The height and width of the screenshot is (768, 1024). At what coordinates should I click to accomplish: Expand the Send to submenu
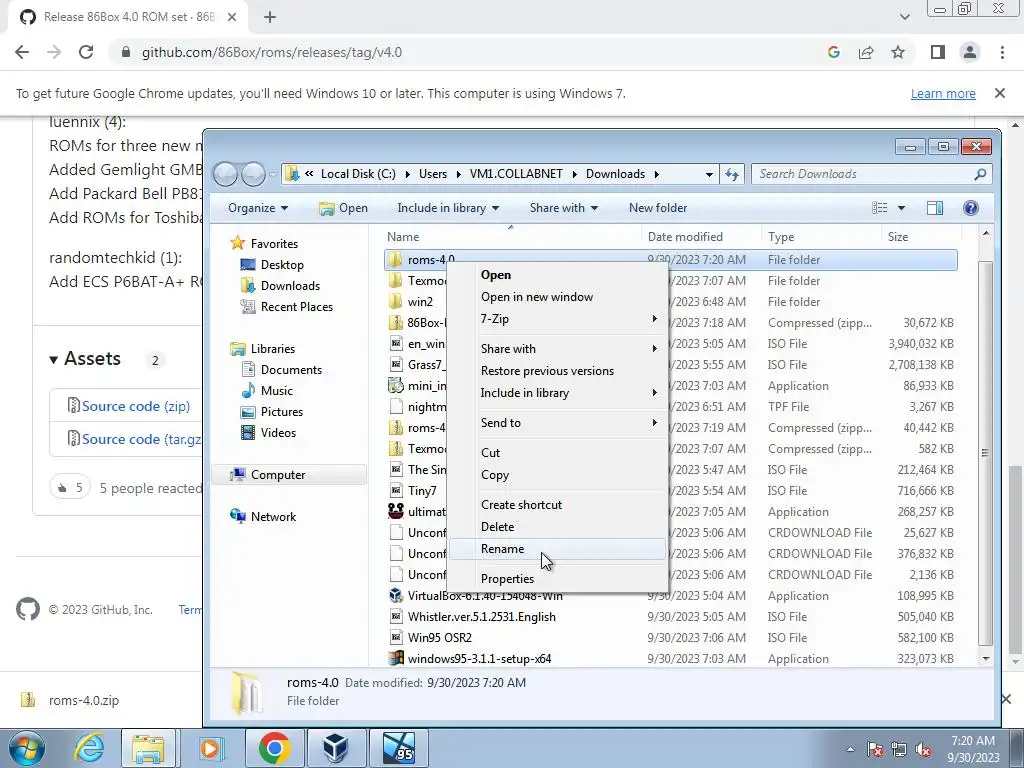557,423
